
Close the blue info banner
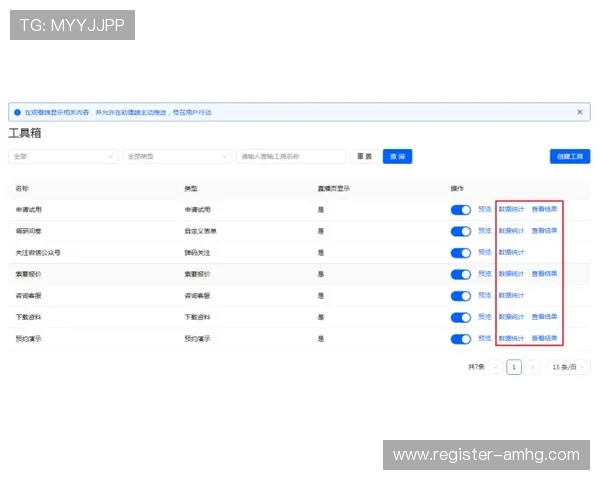point(579,112)
